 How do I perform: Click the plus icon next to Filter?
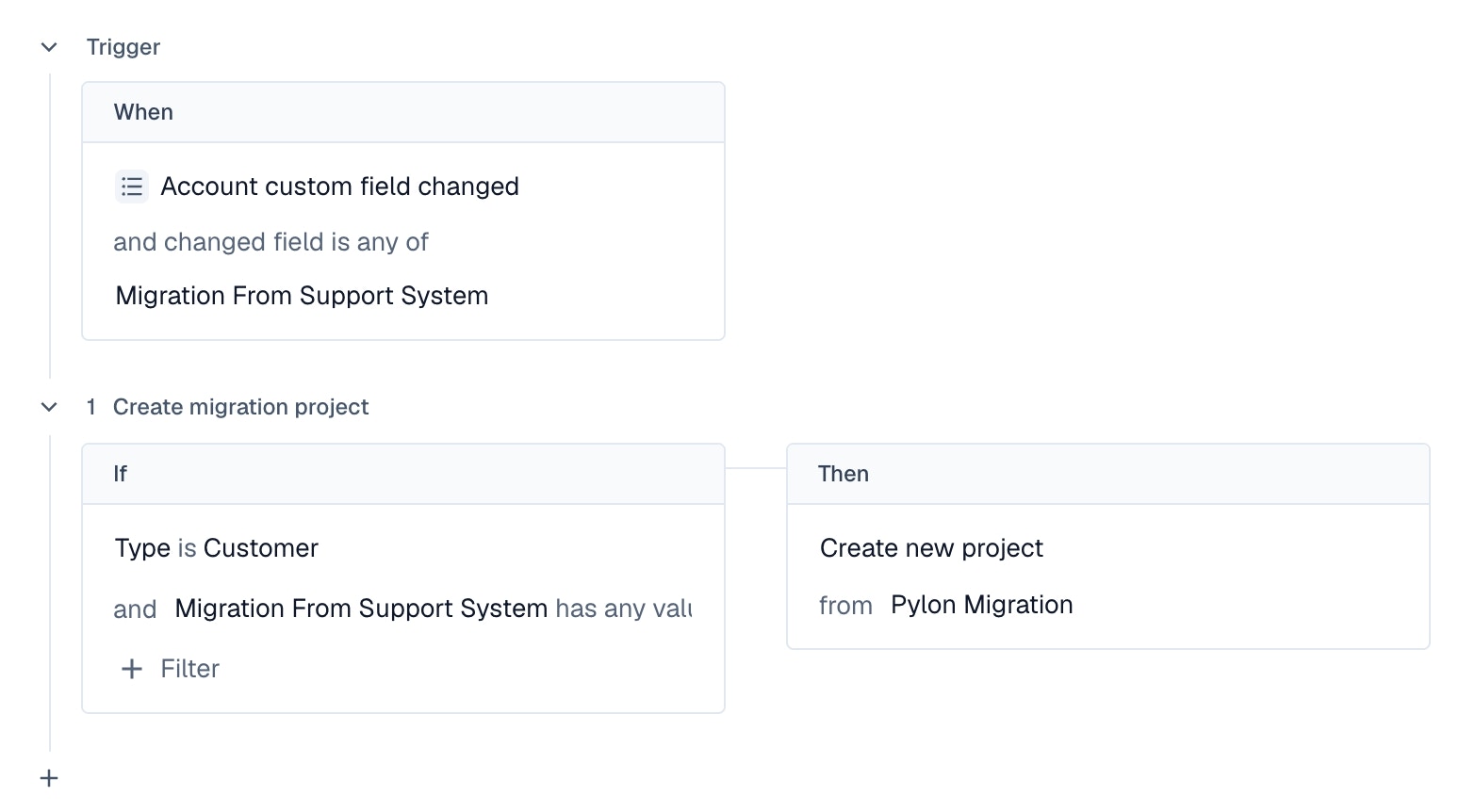coord(132,669)
